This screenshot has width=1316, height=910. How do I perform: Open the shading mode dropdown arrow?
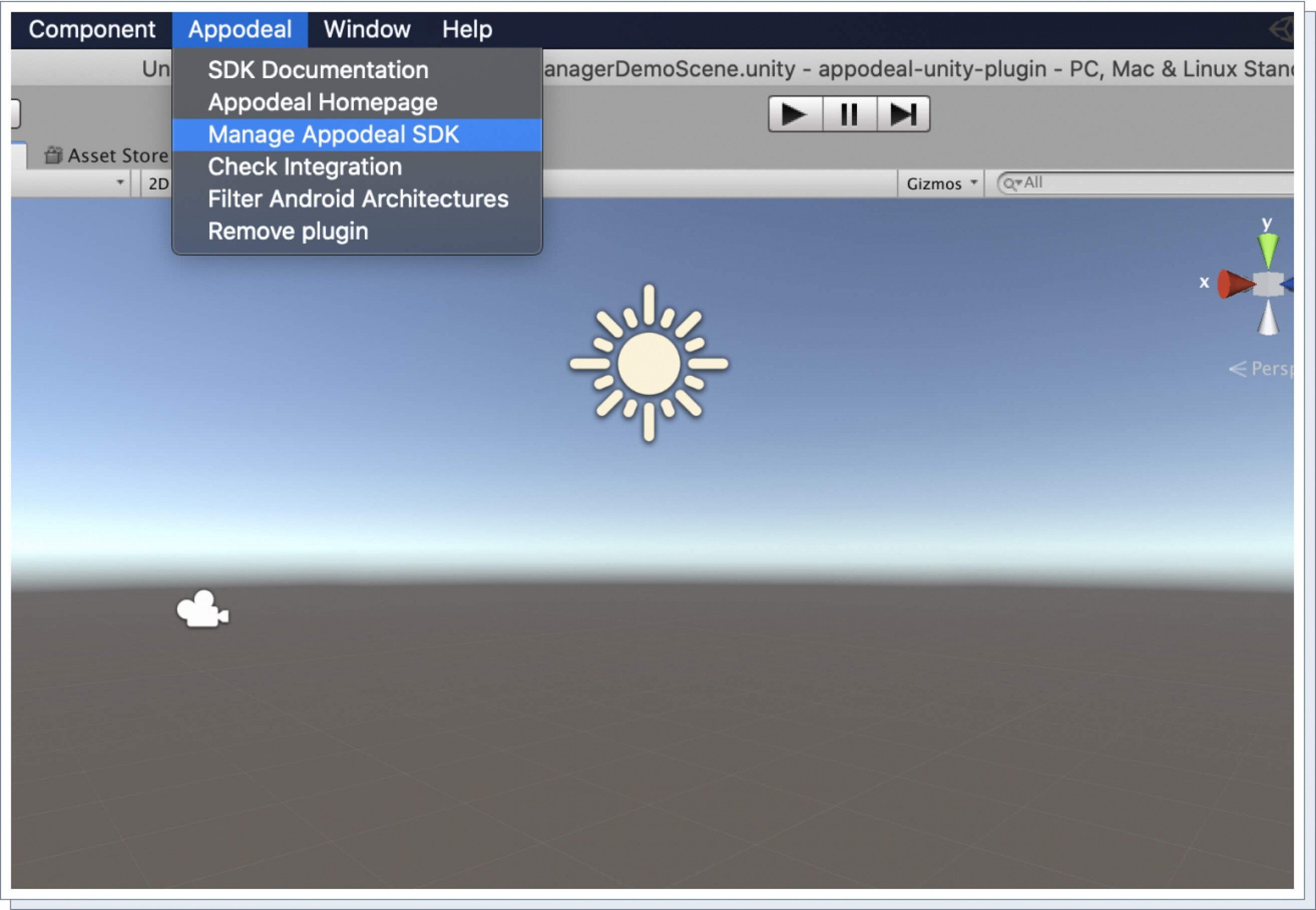[x=120, y=183]
